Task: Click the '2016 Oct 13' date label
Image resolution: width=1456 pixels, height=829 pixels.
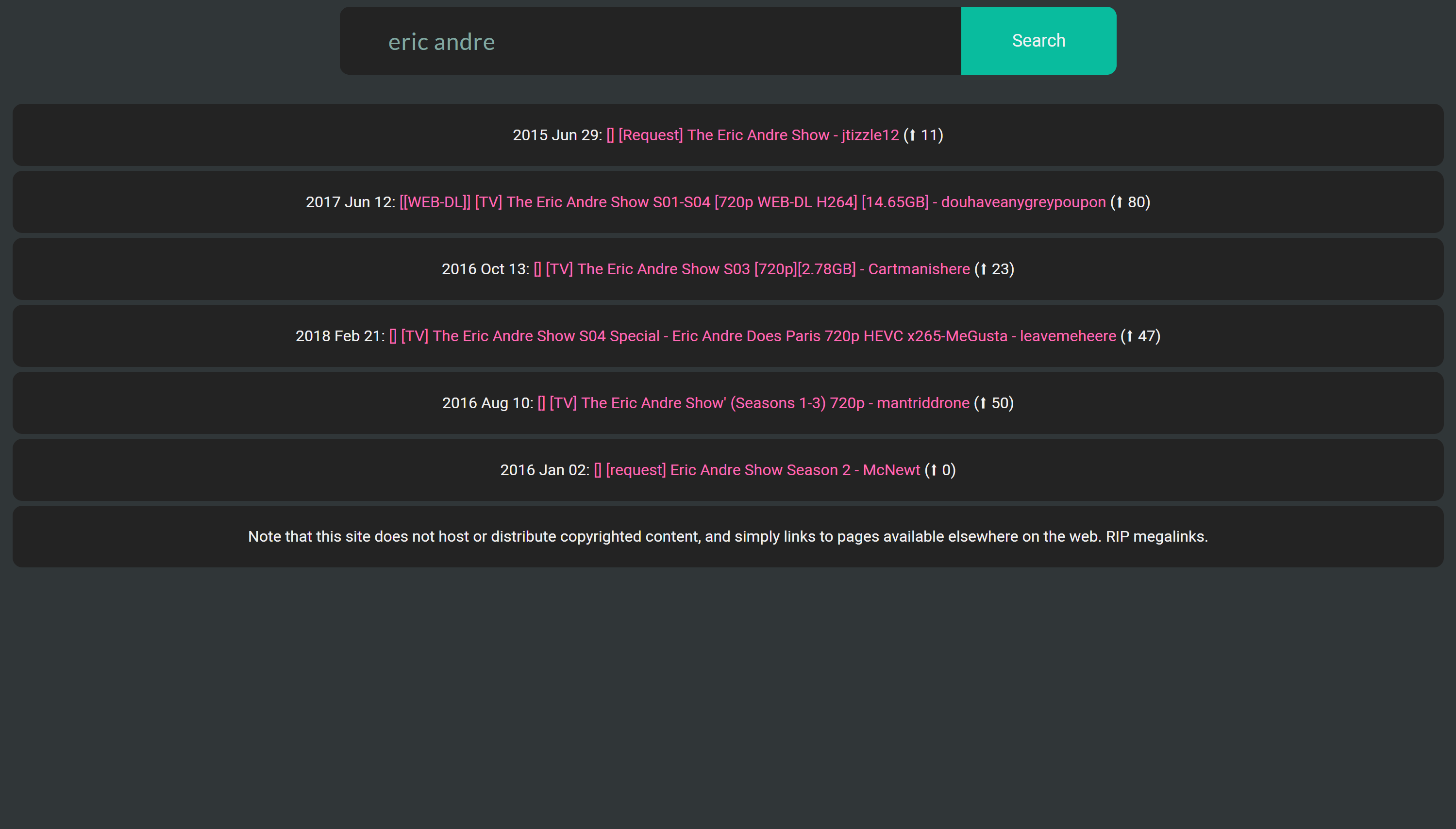Action: pyautogui.click(x=485, y=269)
